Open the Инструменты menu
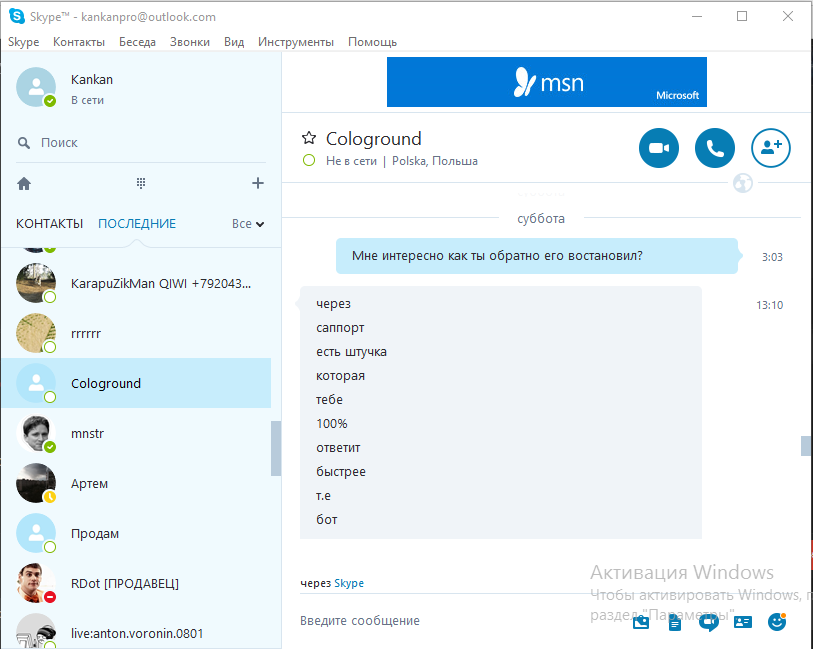Screen dimensions: 813x649 coord(296,42)
